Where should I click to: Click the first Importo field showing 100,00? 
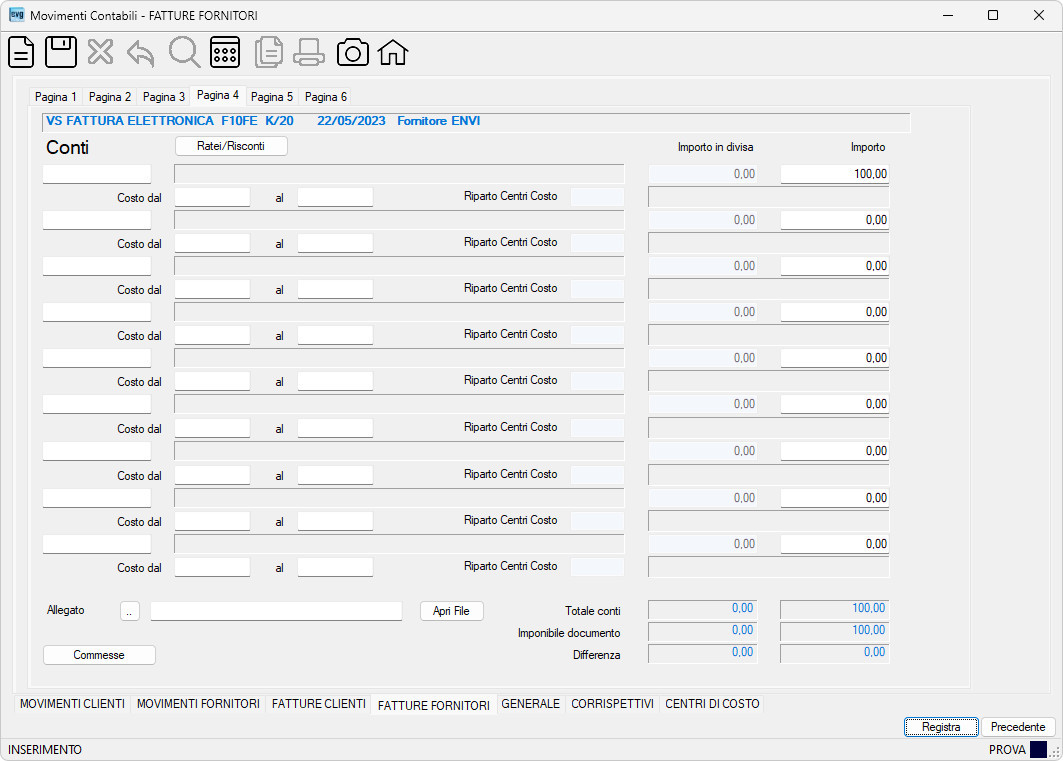[x=835, y=174]
